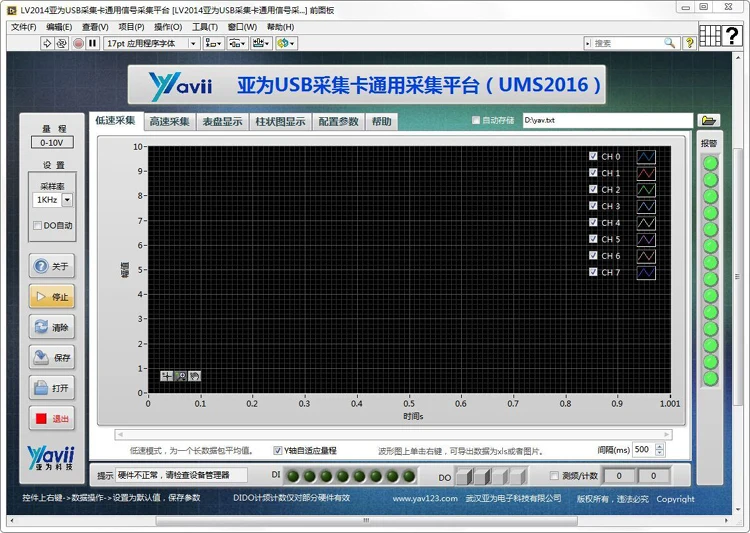Click the D:\yav.txt file path field

click(x=607, y=120)
